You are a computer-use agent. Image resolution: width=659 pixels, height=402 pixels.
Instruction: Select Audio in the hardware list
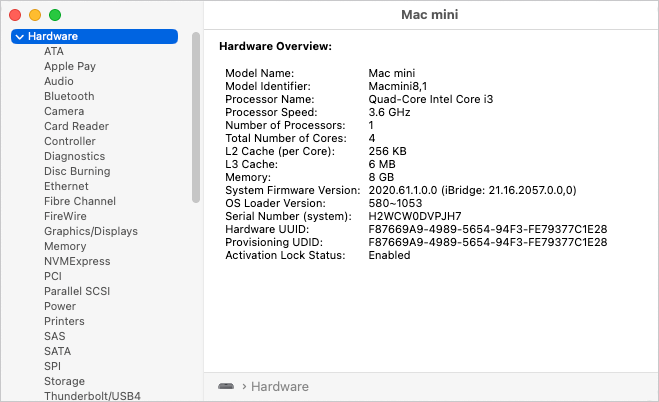[58, 81]
